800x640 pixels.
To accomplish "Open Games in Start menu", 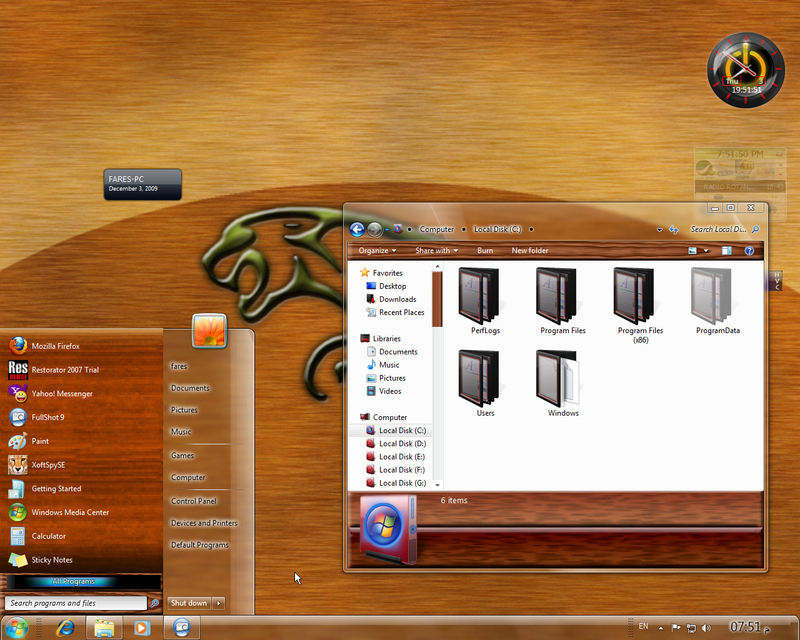I will click(182, 455).
